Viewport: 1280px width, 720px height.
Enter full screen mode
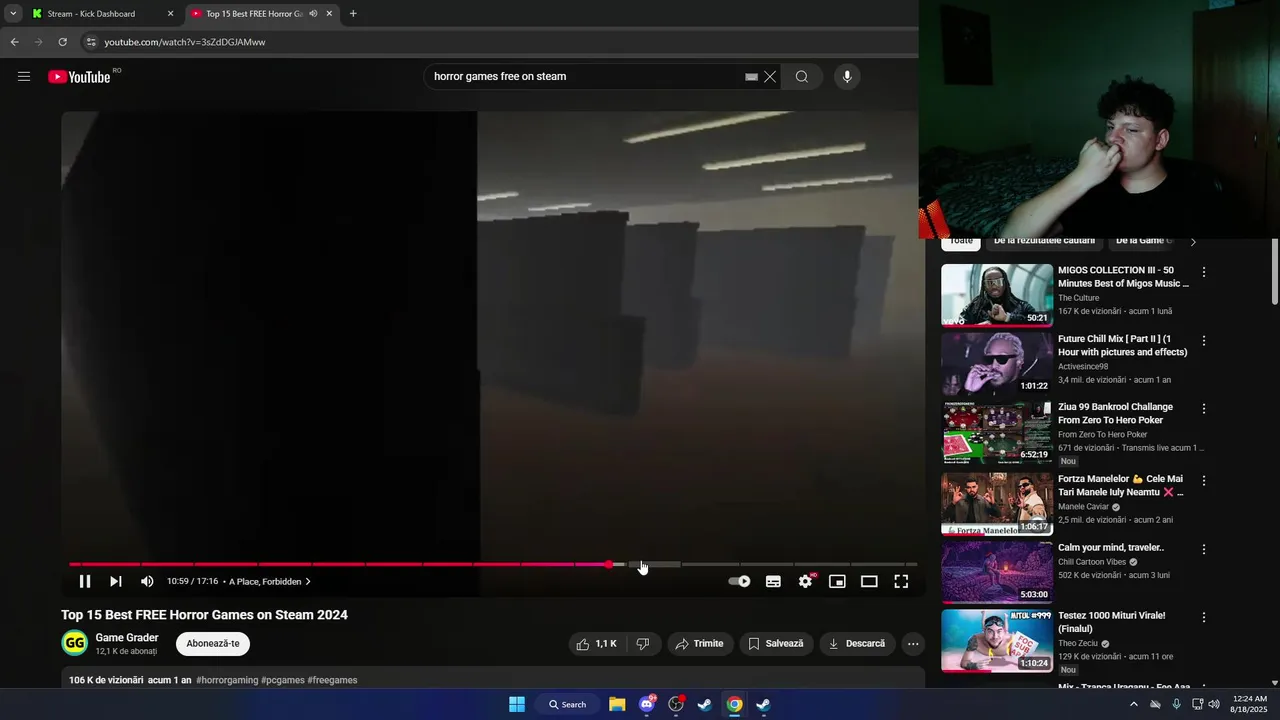(x=901, y=581)
